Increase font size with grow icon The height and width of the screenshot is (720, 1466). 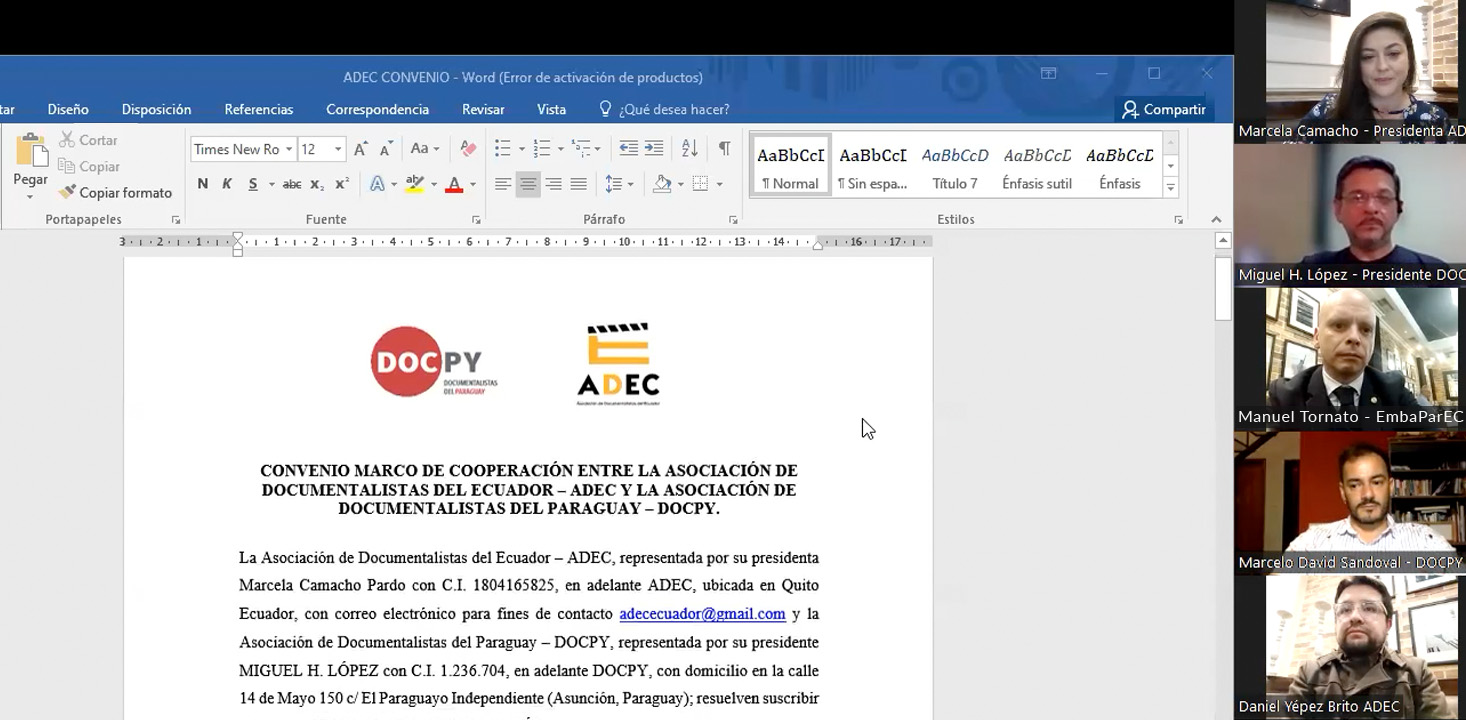[x=361, y=149]
